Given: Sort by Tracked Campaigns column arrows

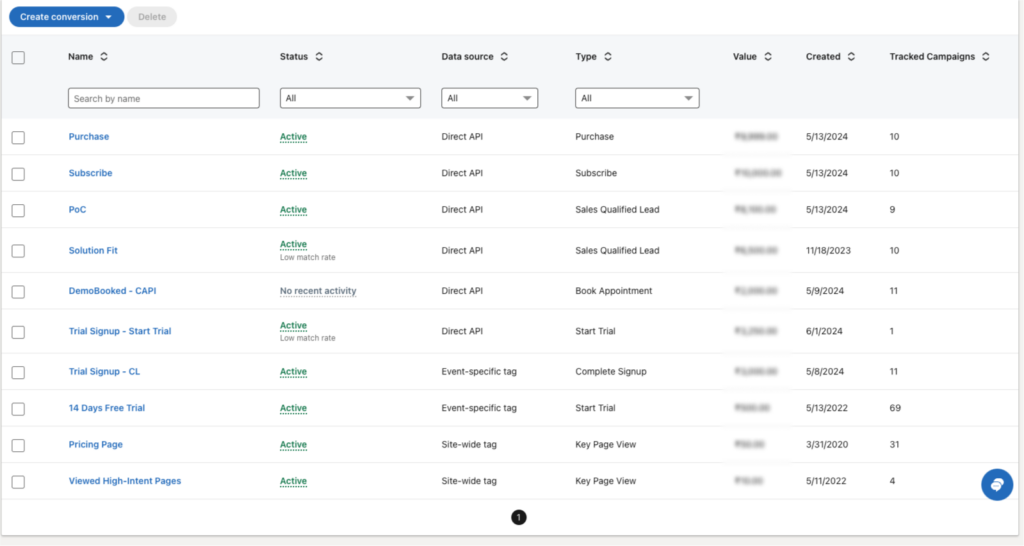Looking at the screenshot, I should (x=985, y=57).
